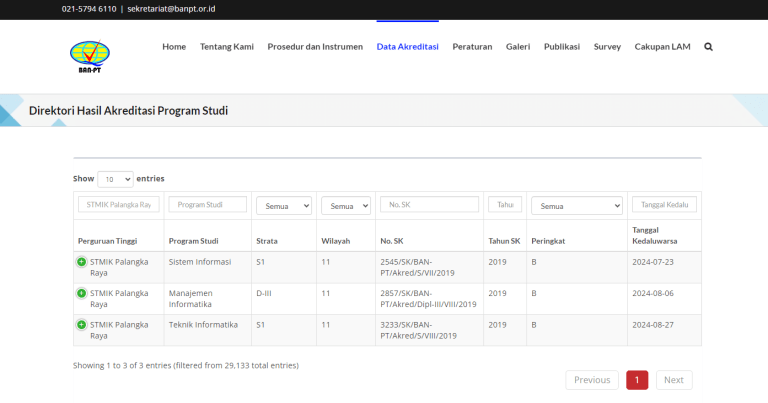This screenshot has height=403, width=768.
Task: Open Prosedur dan Instrumen menu
Action: [x=315, y=47]
